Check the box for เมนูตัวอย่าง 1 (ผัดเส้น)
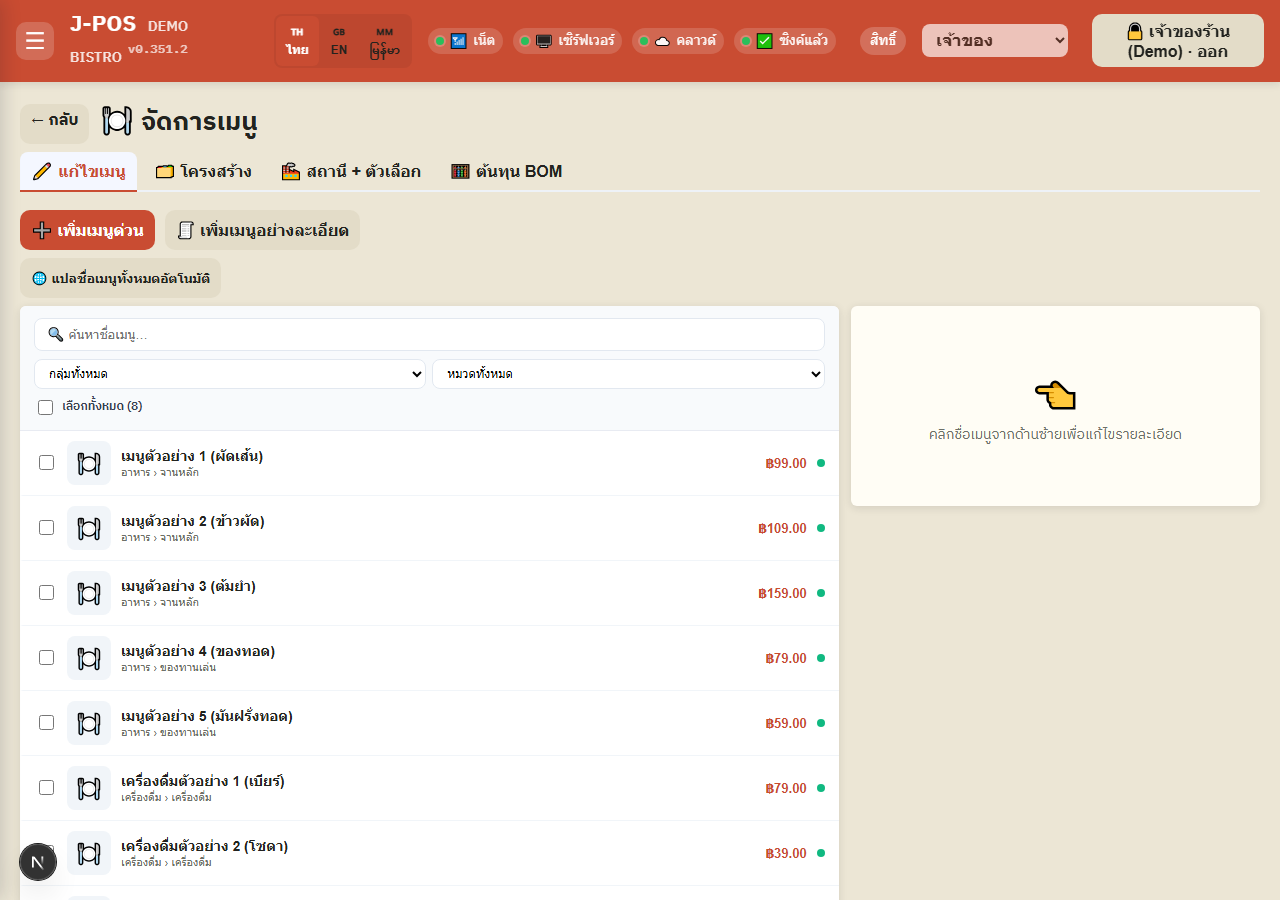This screenshot has width=1280, height=900. tap(46, 462)
